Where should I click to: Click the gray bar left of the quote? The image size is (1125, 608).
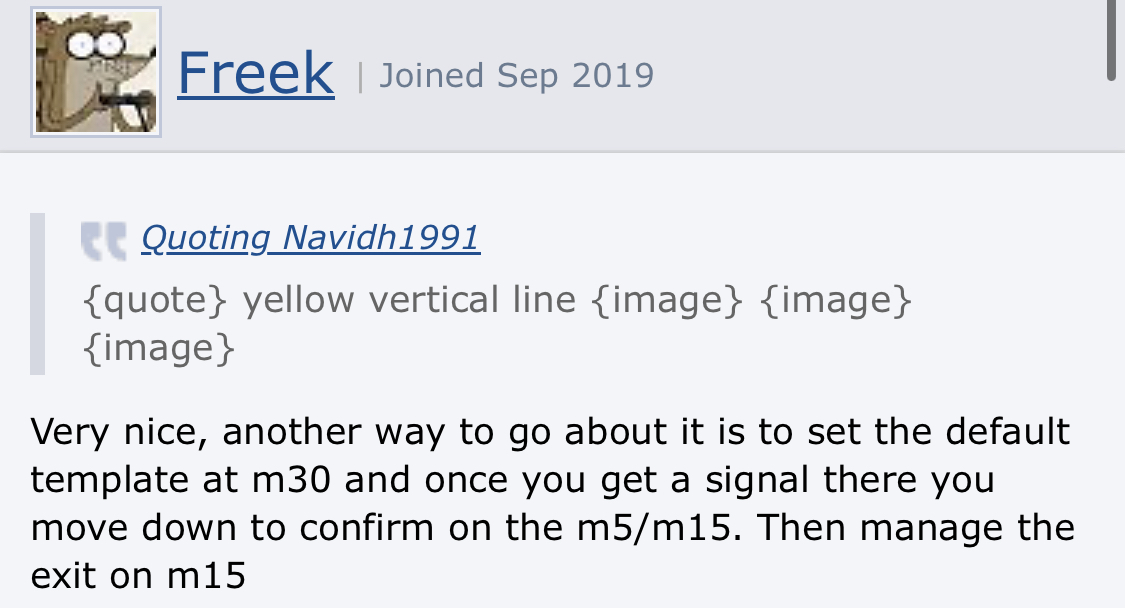pos(38,294)
